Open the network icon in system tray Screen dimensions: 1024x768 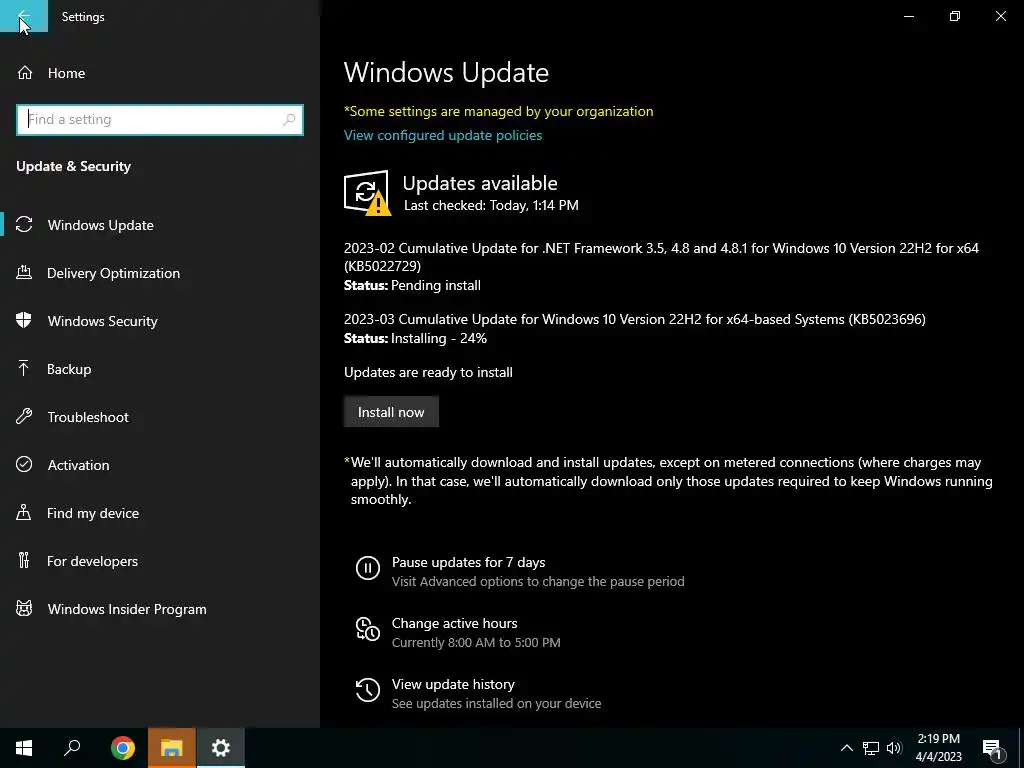[x=871, y=748]
